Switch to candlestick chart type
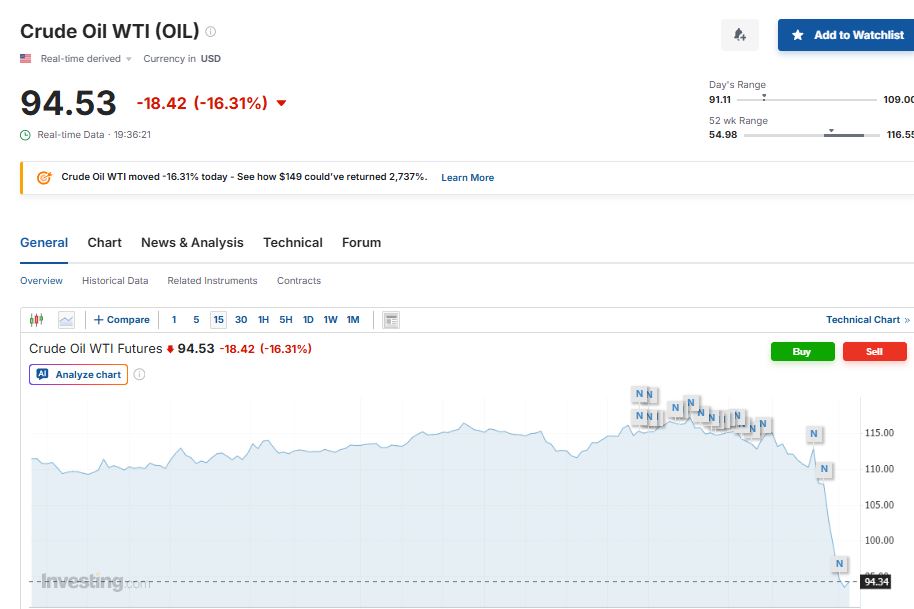 37,320
